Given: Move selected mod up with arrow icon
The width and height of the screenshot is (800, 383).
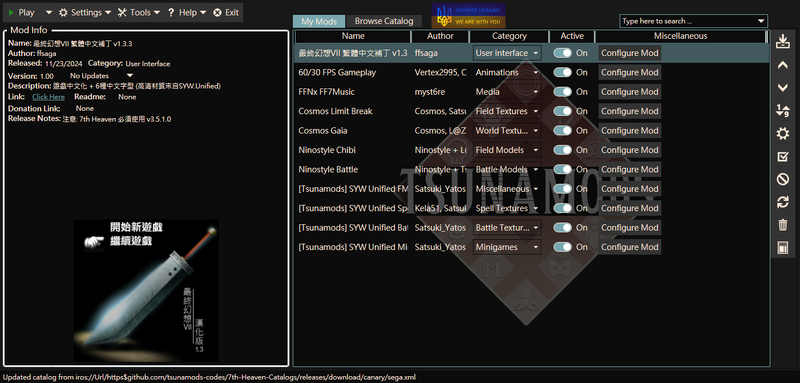Looking at the screenshot, I should [782, 65].
